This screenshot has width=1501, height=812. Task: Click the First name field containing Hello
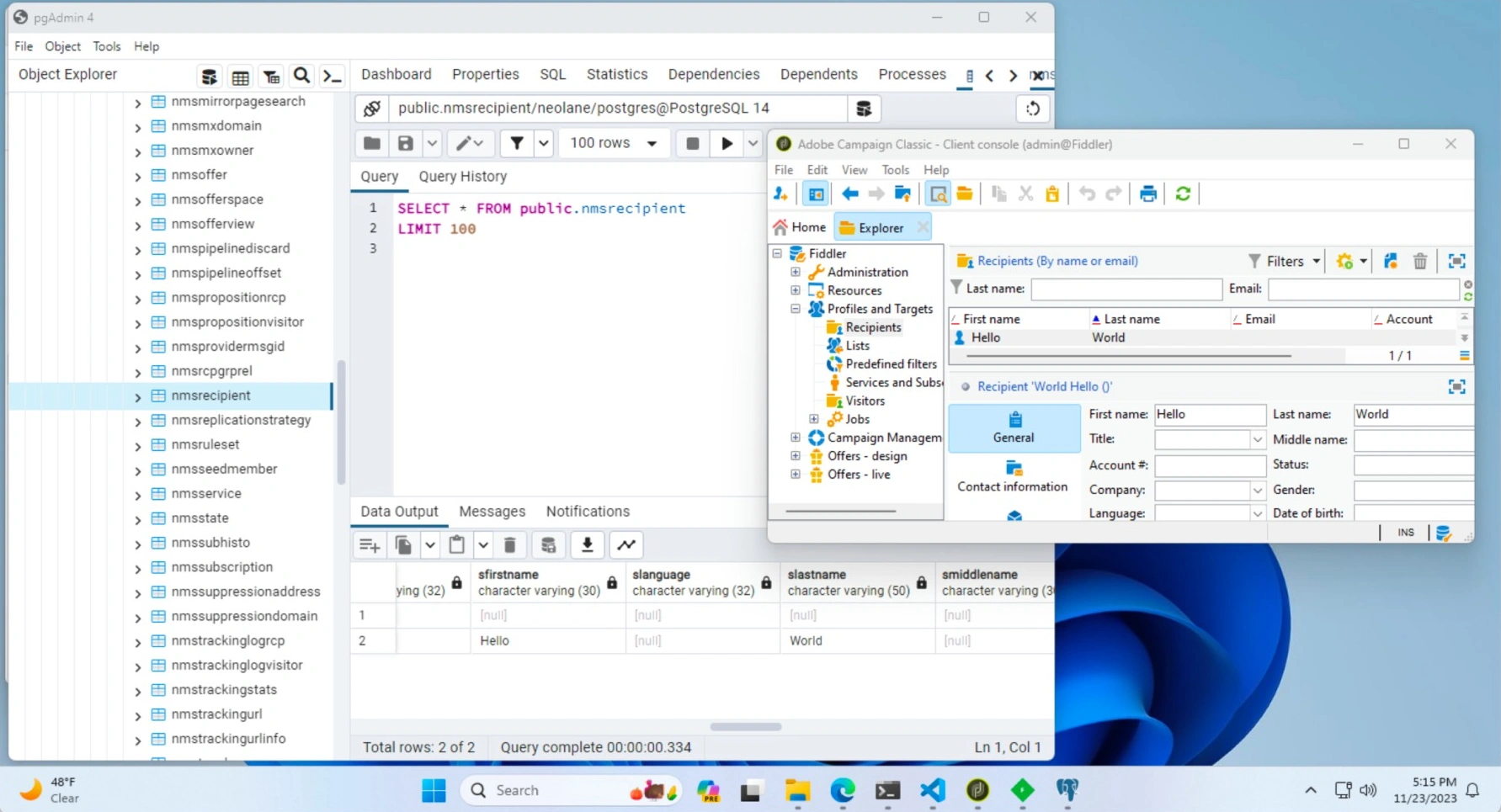1210,415
